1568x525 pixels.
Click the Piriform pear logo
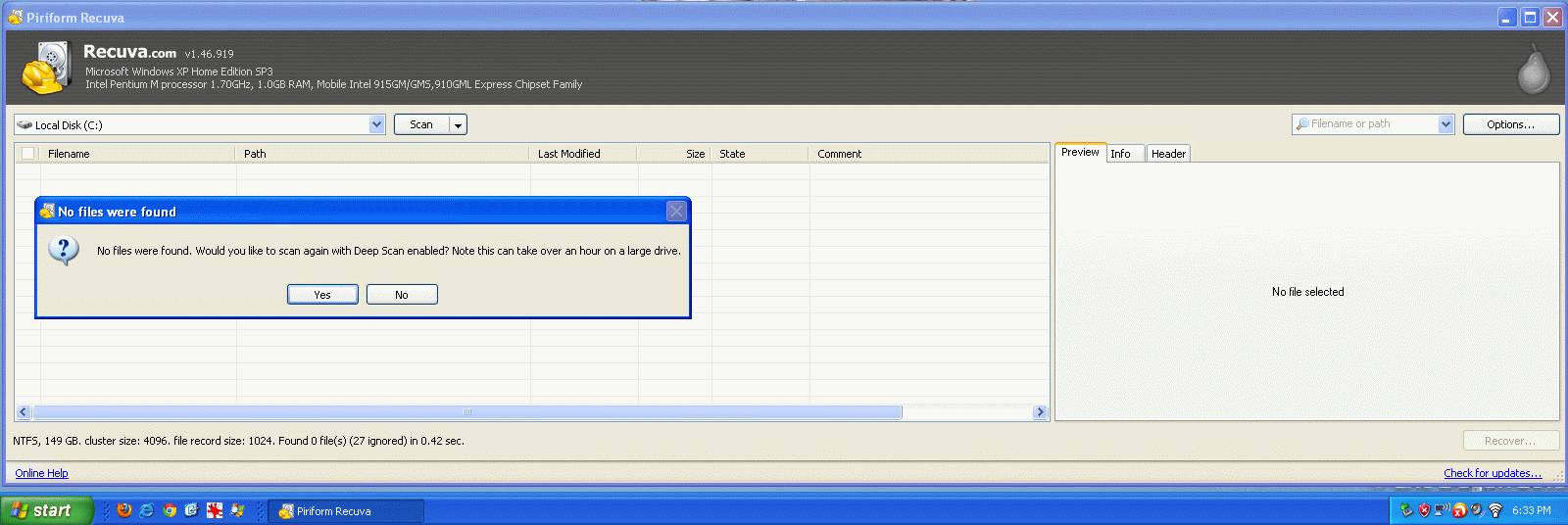[x=1534, y=69]
